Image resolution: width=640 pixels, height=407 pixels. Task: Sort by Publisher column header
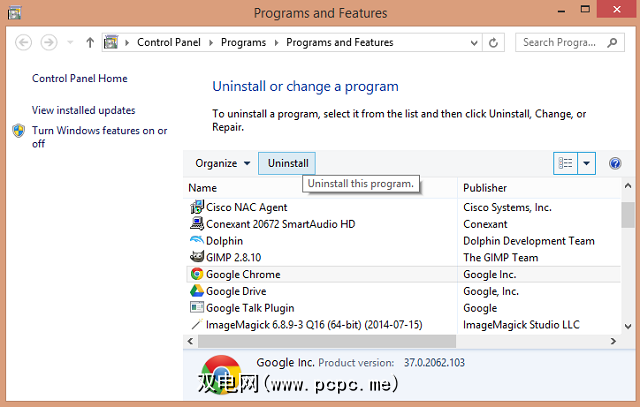(485, 188)
